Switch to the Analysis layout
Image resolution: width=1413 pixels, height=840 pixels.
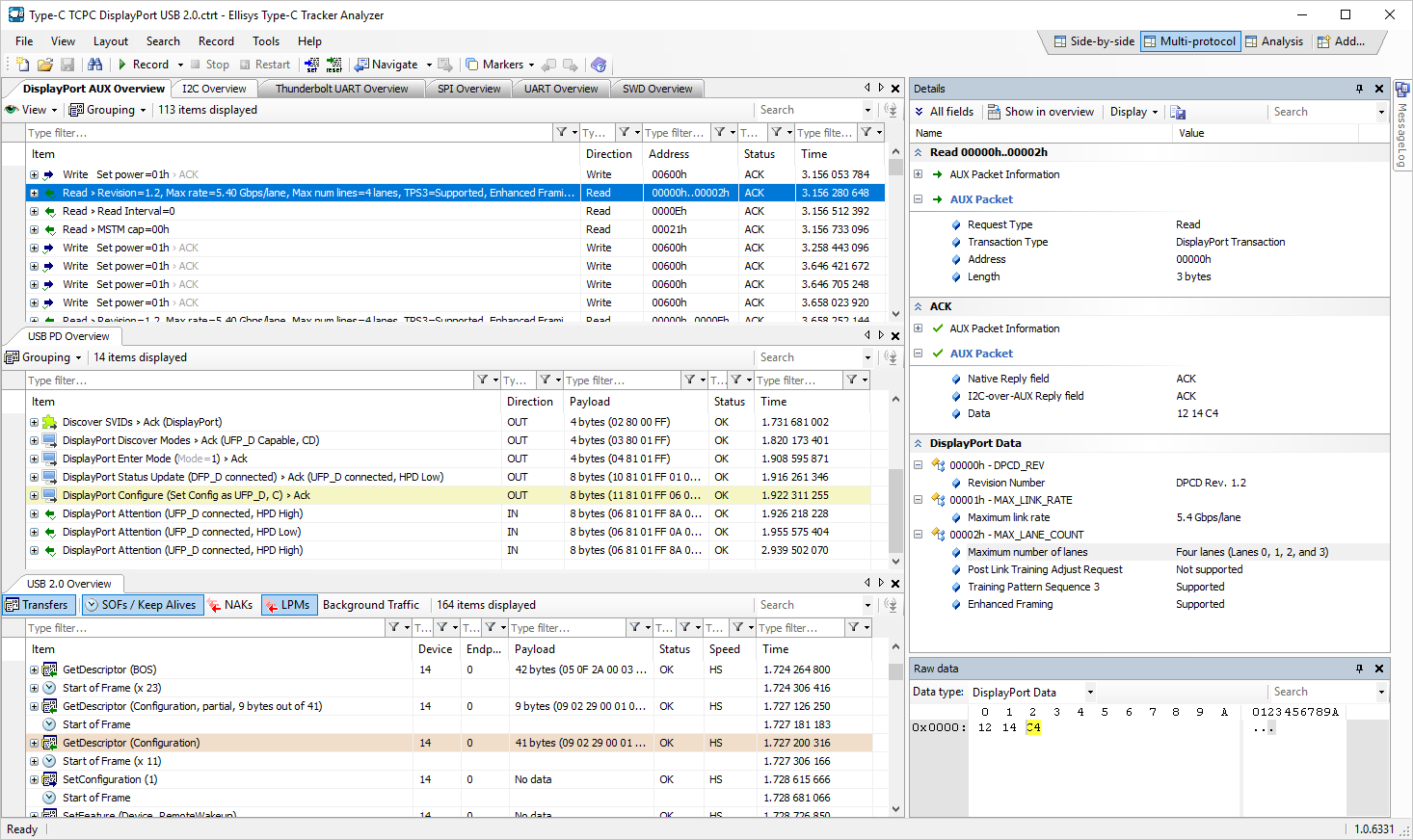click(x=1273, y=41)
